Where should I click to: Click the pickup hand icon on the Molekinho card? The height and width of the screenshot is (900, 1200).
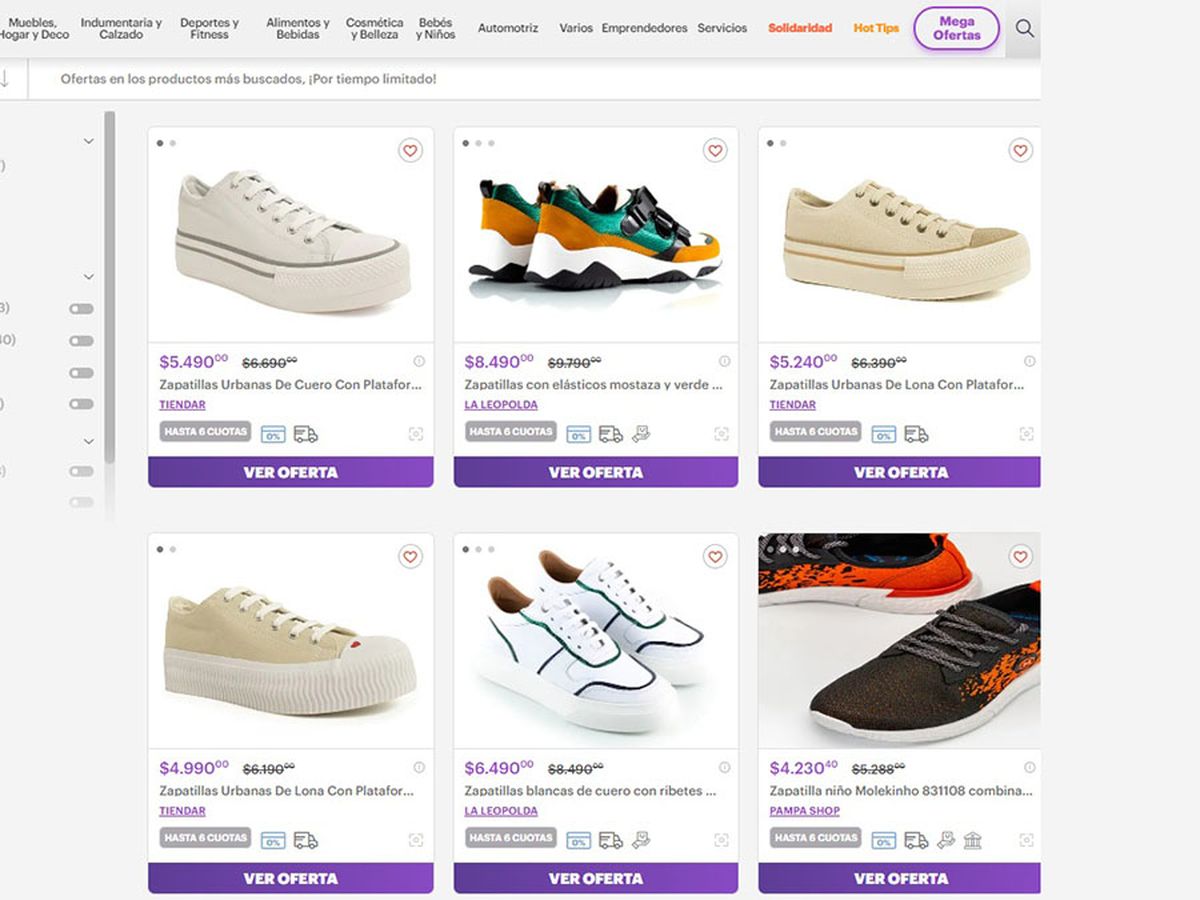948,839
